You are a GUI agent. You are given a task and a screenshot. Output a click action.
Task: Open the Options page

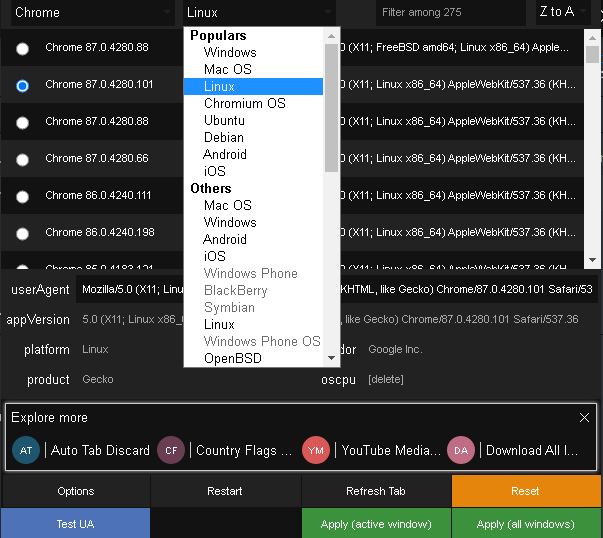[x=76, y=491]
